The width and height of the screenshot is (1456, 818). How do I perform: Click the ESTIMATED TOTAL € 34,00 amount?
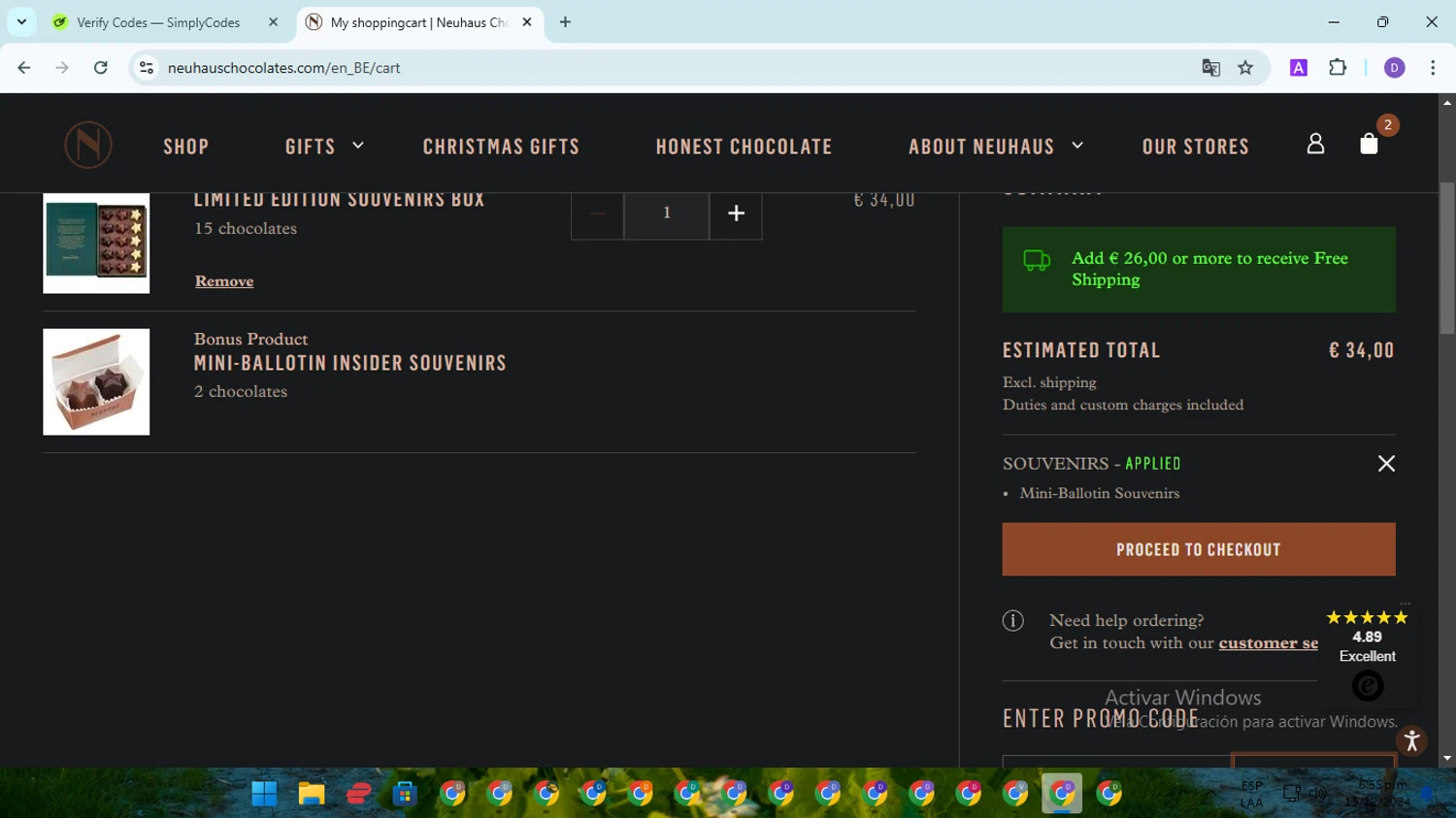click(1362, 350)
